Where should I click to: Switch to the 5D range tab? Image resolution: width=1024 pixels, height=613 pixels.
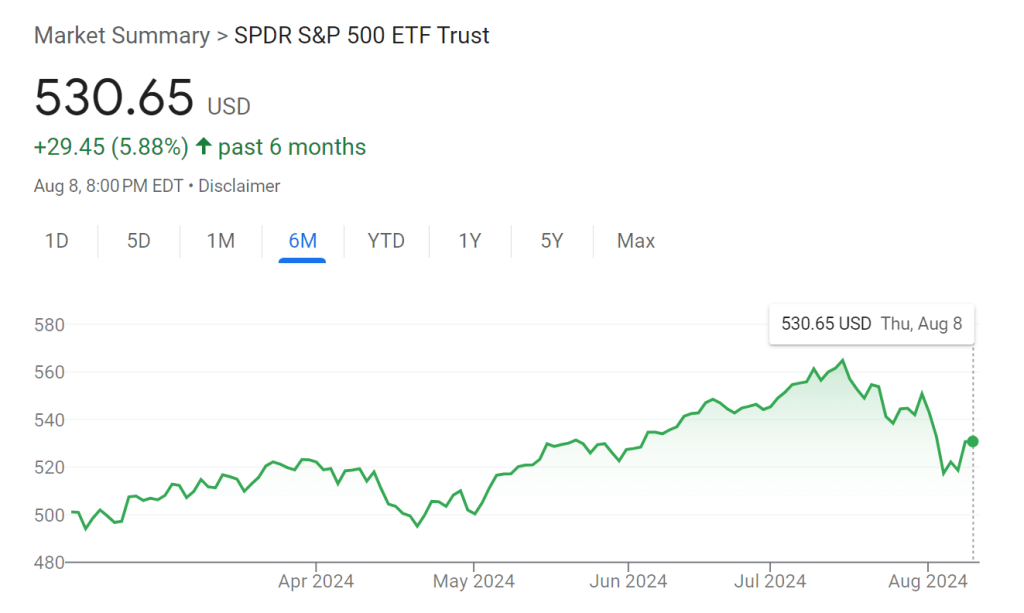[139, 241]
